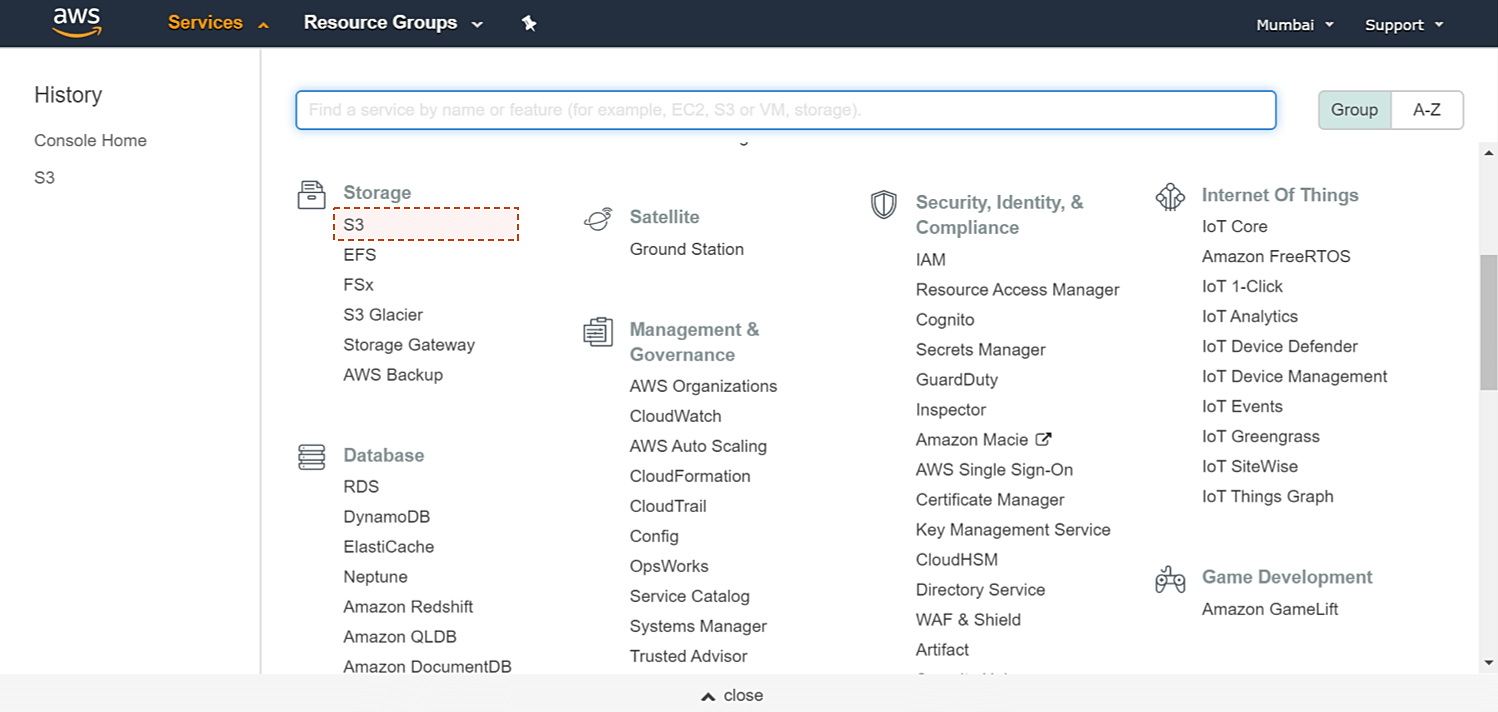Click inside the service search field

tap(785, 110)
